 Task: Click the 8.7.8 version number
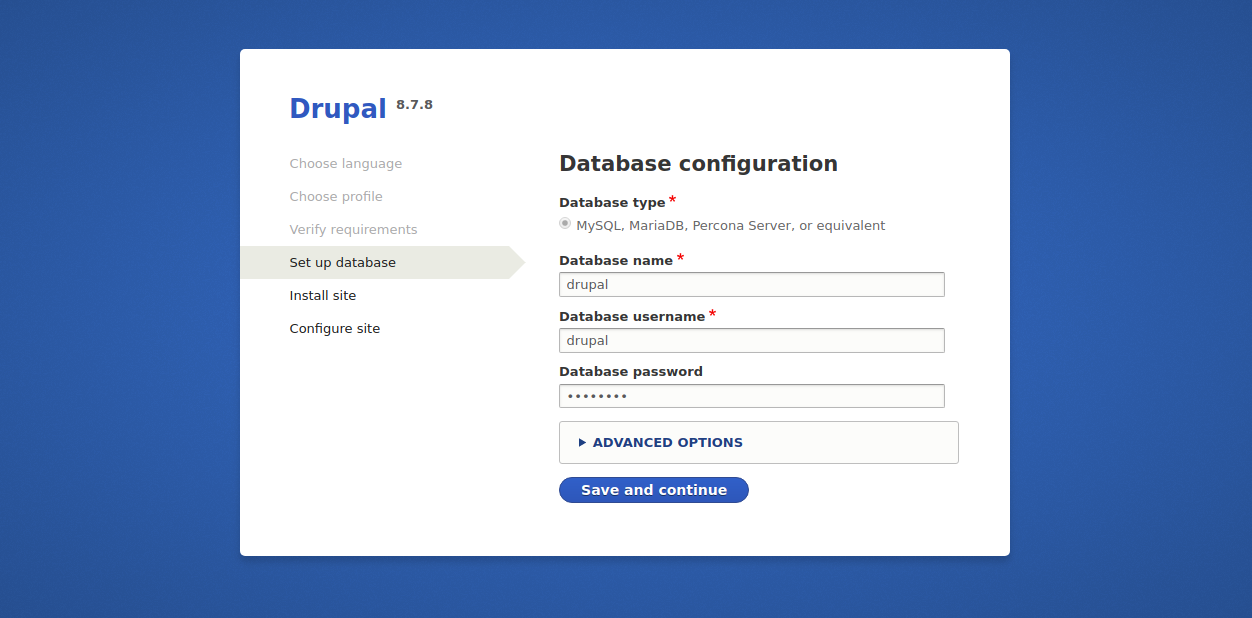click(414, 104)
